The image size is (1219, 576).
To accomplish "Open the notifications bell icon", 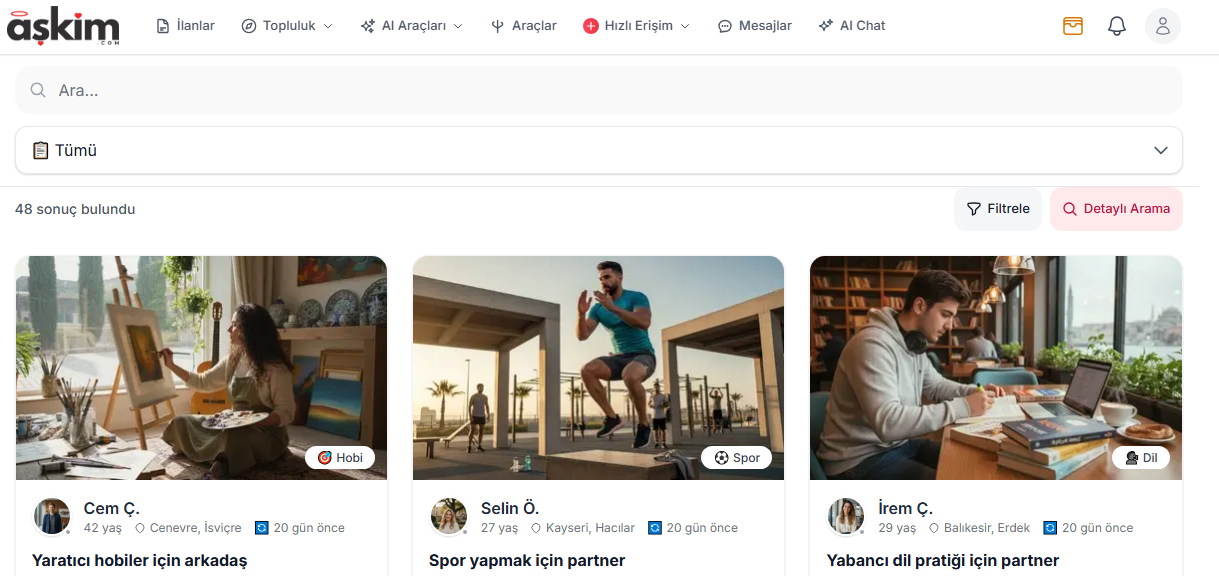I will [1117, 26].
